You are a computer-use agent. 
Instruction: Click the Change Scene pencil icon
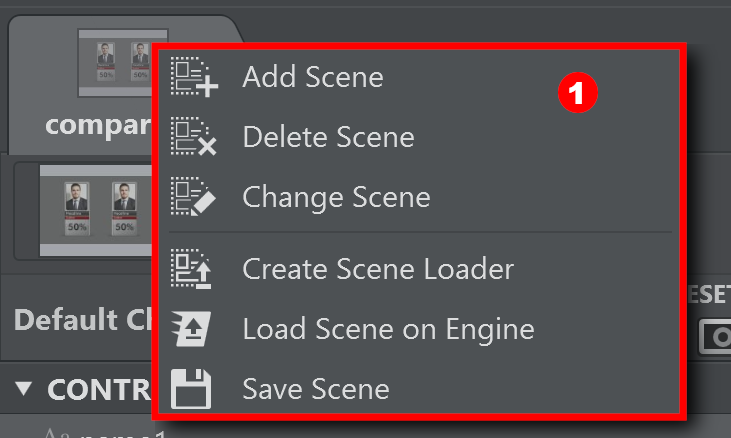tap(193, 197)
